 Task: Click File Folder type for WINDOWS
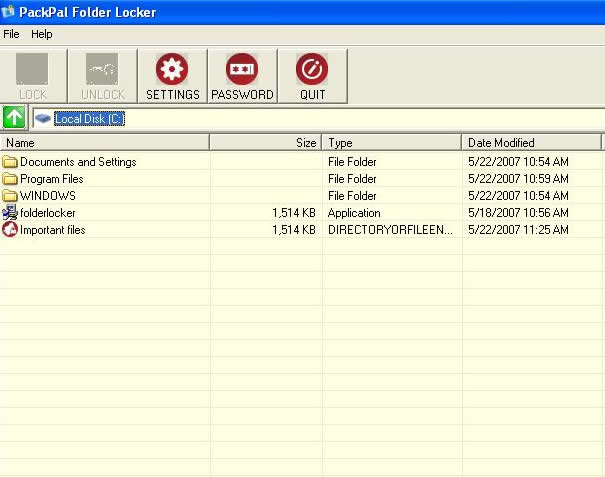(352, 196)
